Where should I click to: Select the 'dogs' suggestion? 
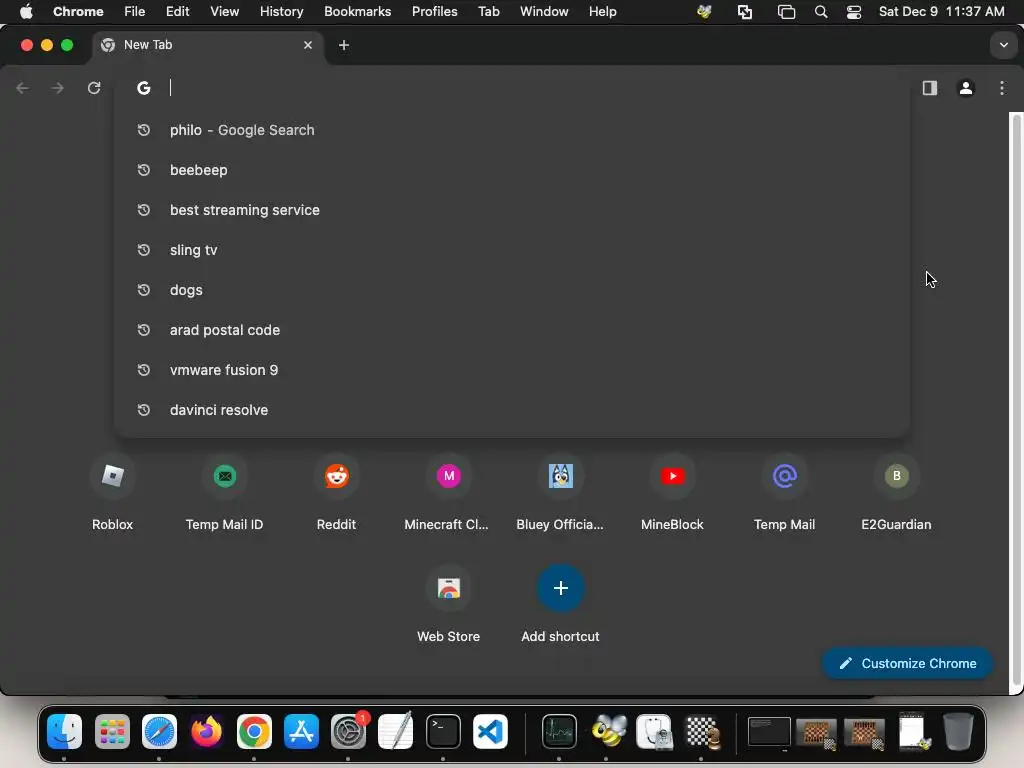(x=512, y=290)
